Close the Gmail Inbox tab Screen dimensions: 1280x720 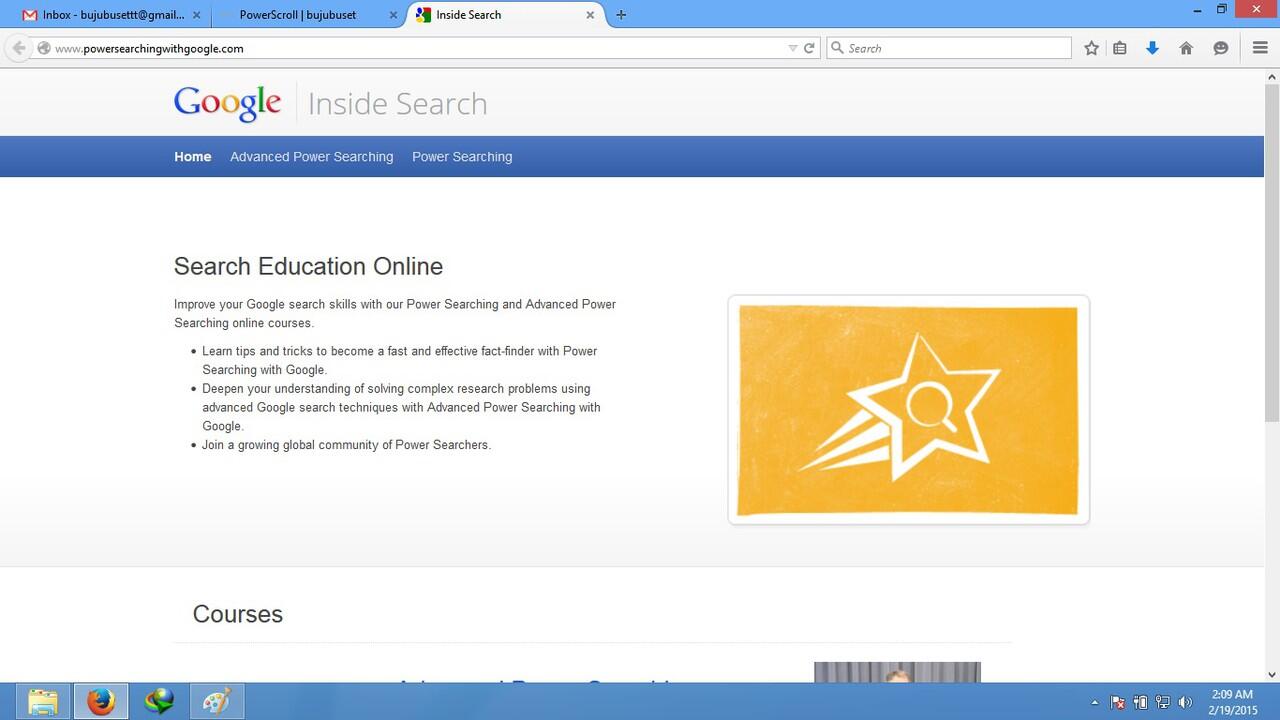coord(196,15)
